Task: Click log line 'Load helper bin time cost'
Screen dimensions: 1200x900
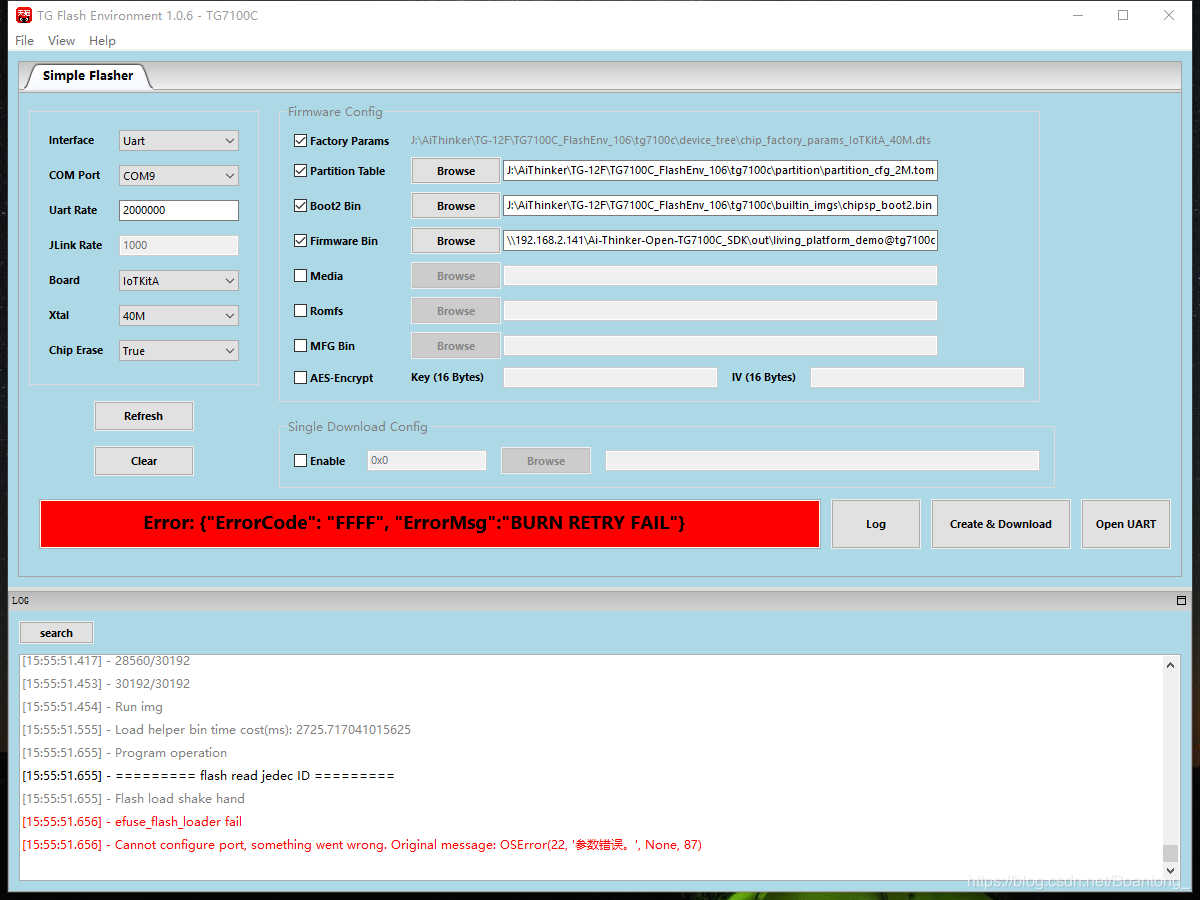Action: point(216,730)
